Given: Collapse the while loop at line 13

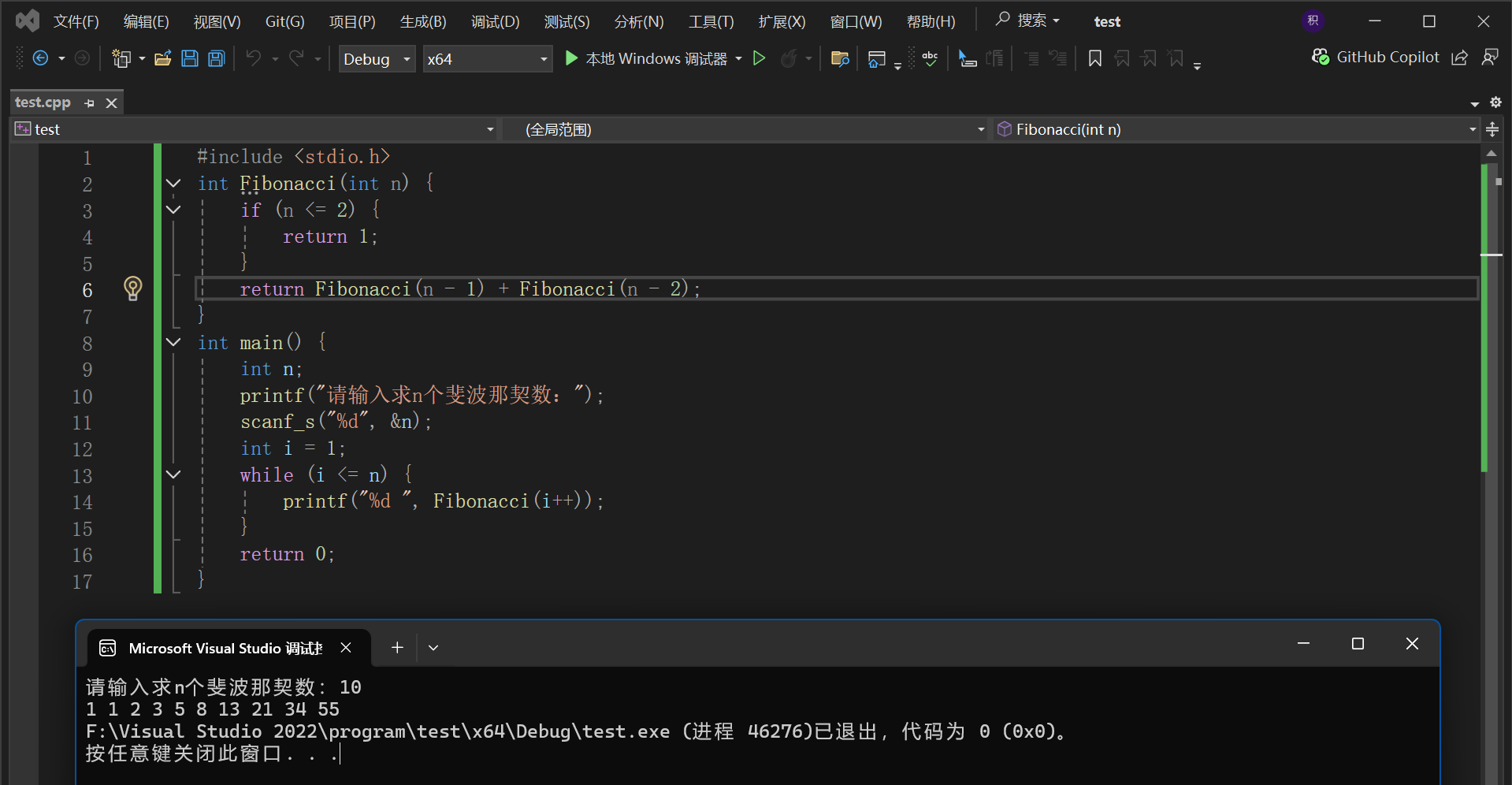Looking at the screenshot, I should pos(173,474).
